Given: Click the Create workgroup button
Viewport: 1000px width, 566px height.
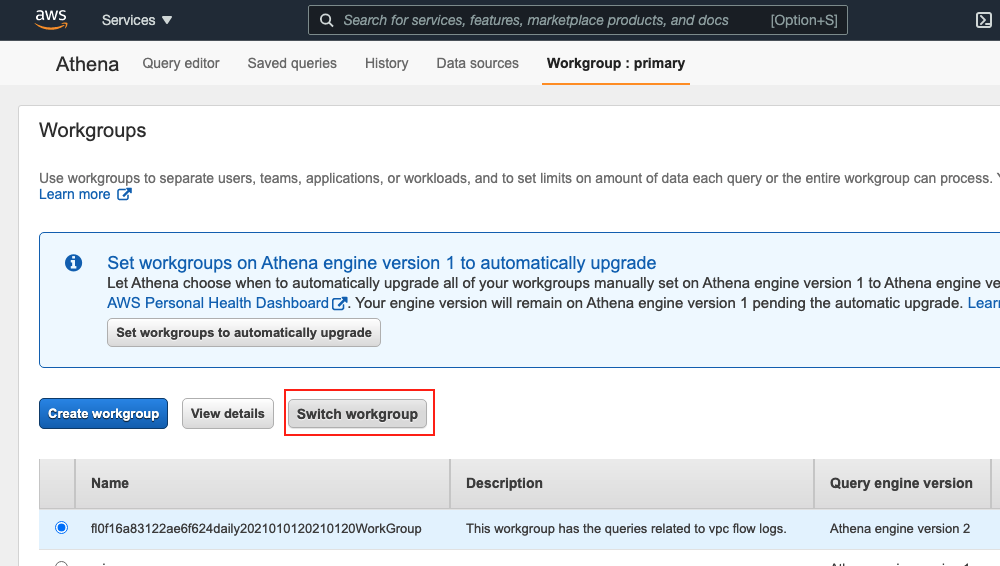Looking at the screenshot, I should click(103, 413).
